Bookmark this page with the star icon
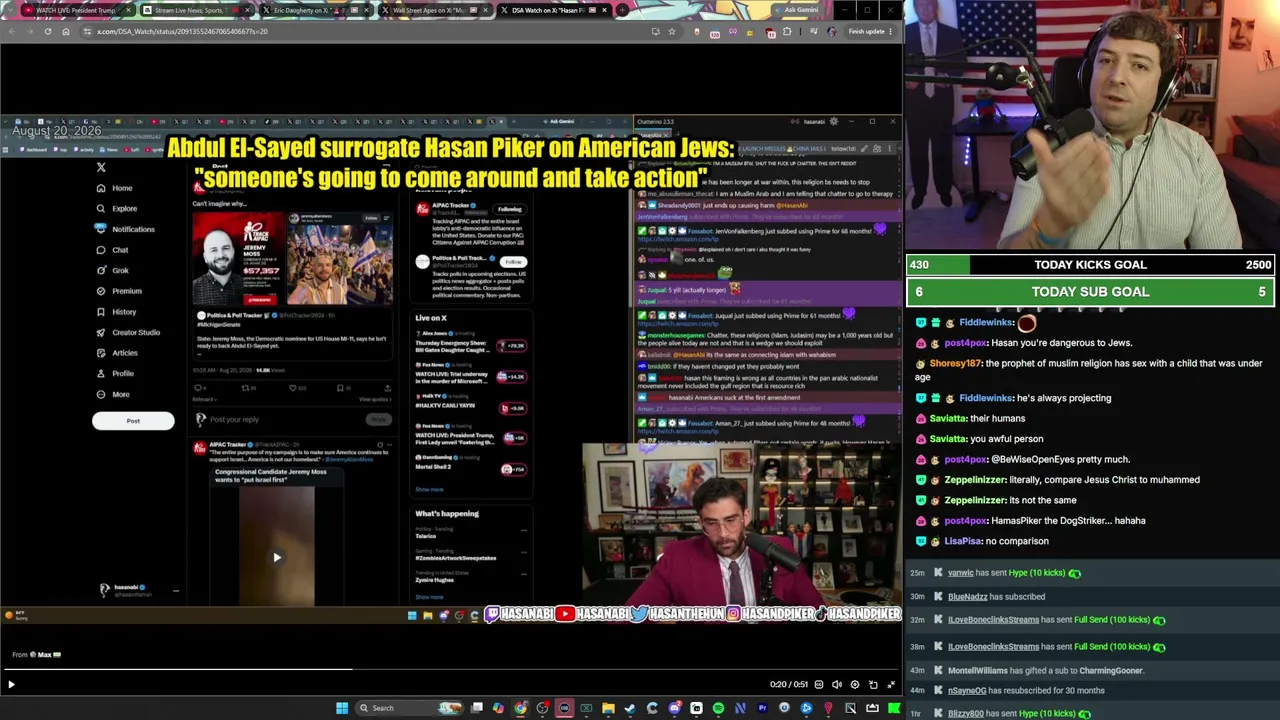The width and height of the screenshot is (1280, 720). click(671, 31)
